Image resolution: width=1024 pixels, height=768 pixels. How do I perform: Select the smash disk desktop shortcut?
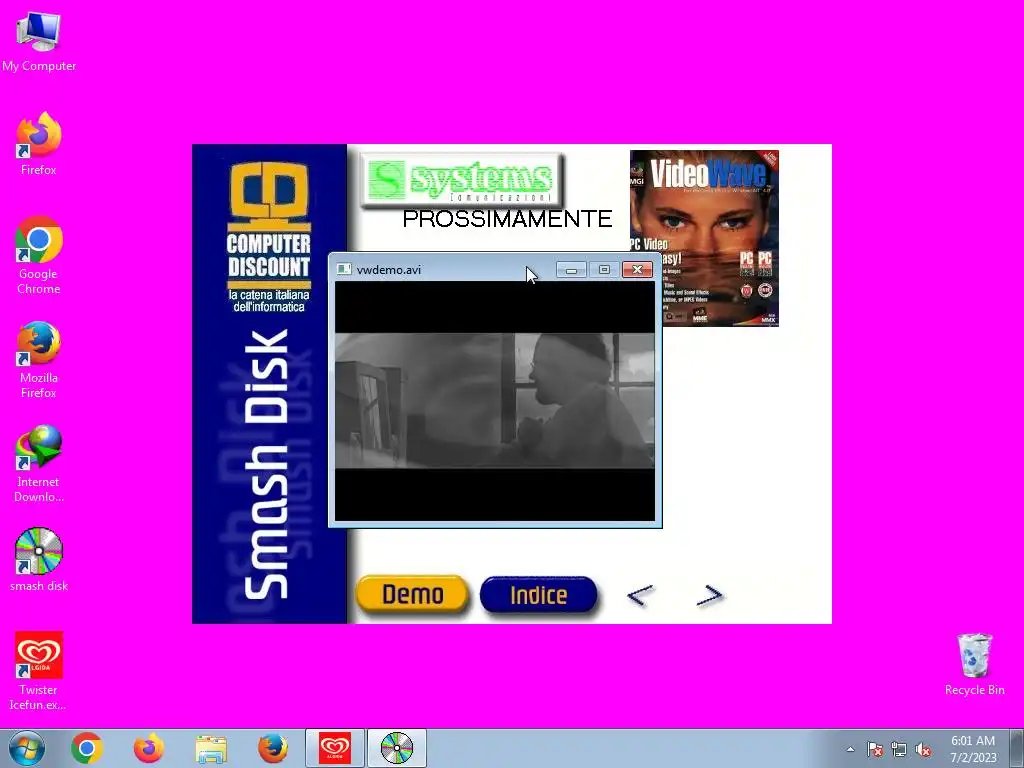[39, 560]
